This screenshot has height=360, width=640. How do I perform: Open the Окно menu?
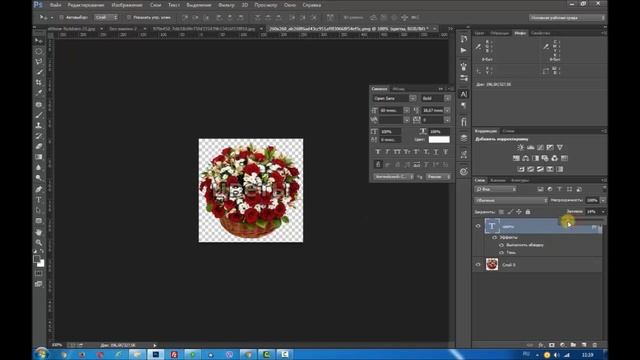pos(290,5)
